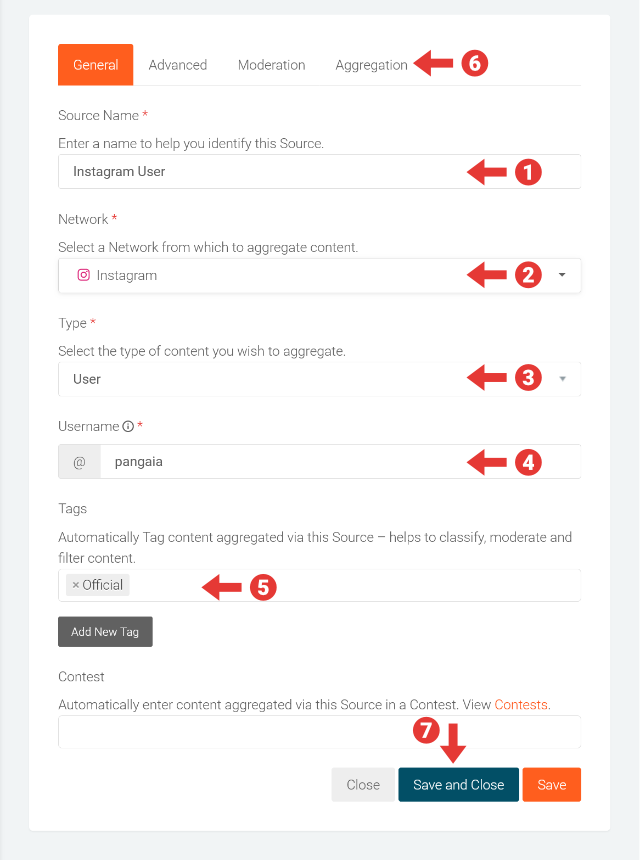The image size is (640, 860).
Task: Click the @ prefix in the Username field
Action: 77,461
